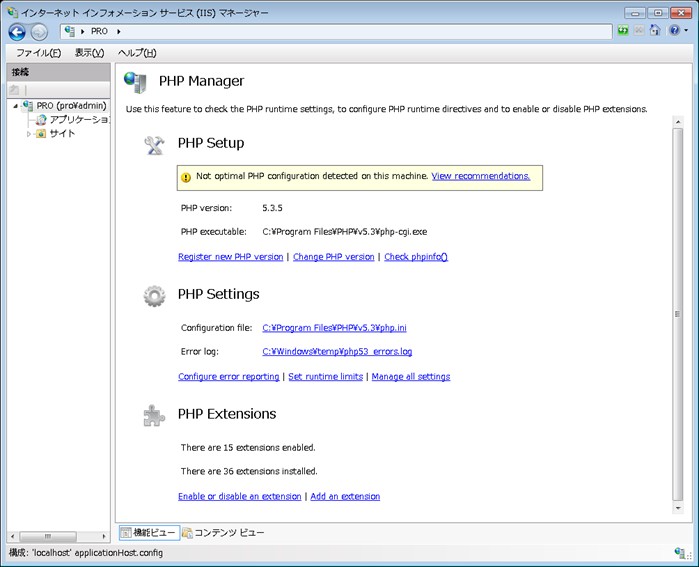Open the 表示(V) menu
Image resolution: width=699 pixels, height=567 pixels.
(89, 53)
